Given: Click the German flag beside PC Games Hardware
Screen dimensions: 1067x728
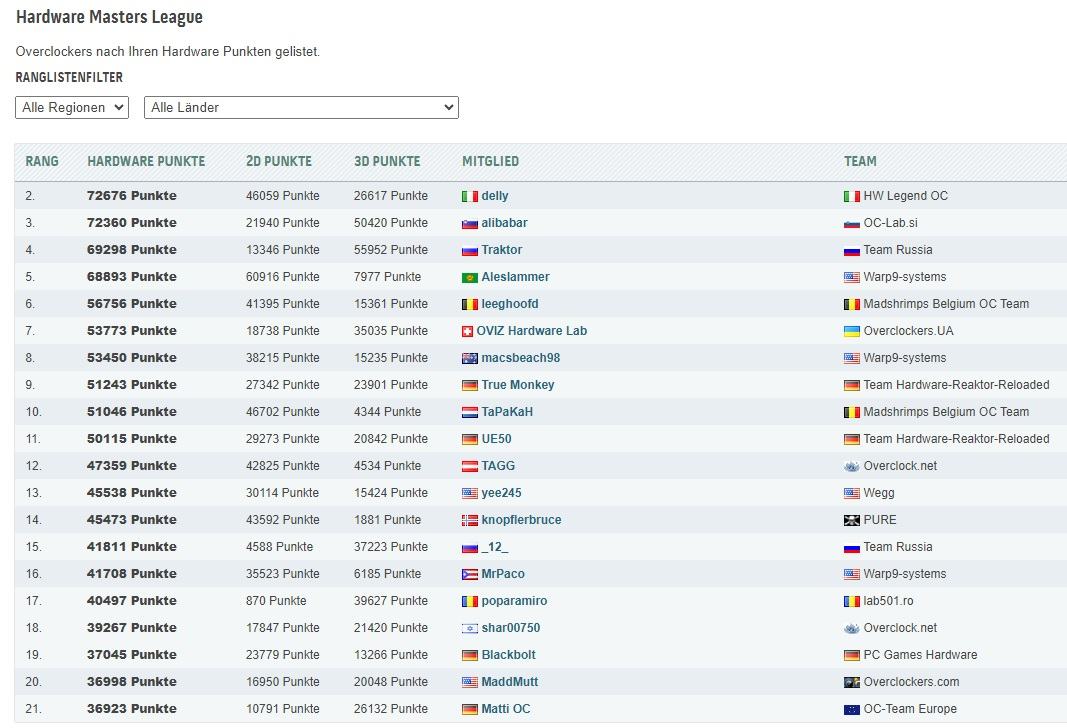Looking at the screenshot, I should pos(851,656).
